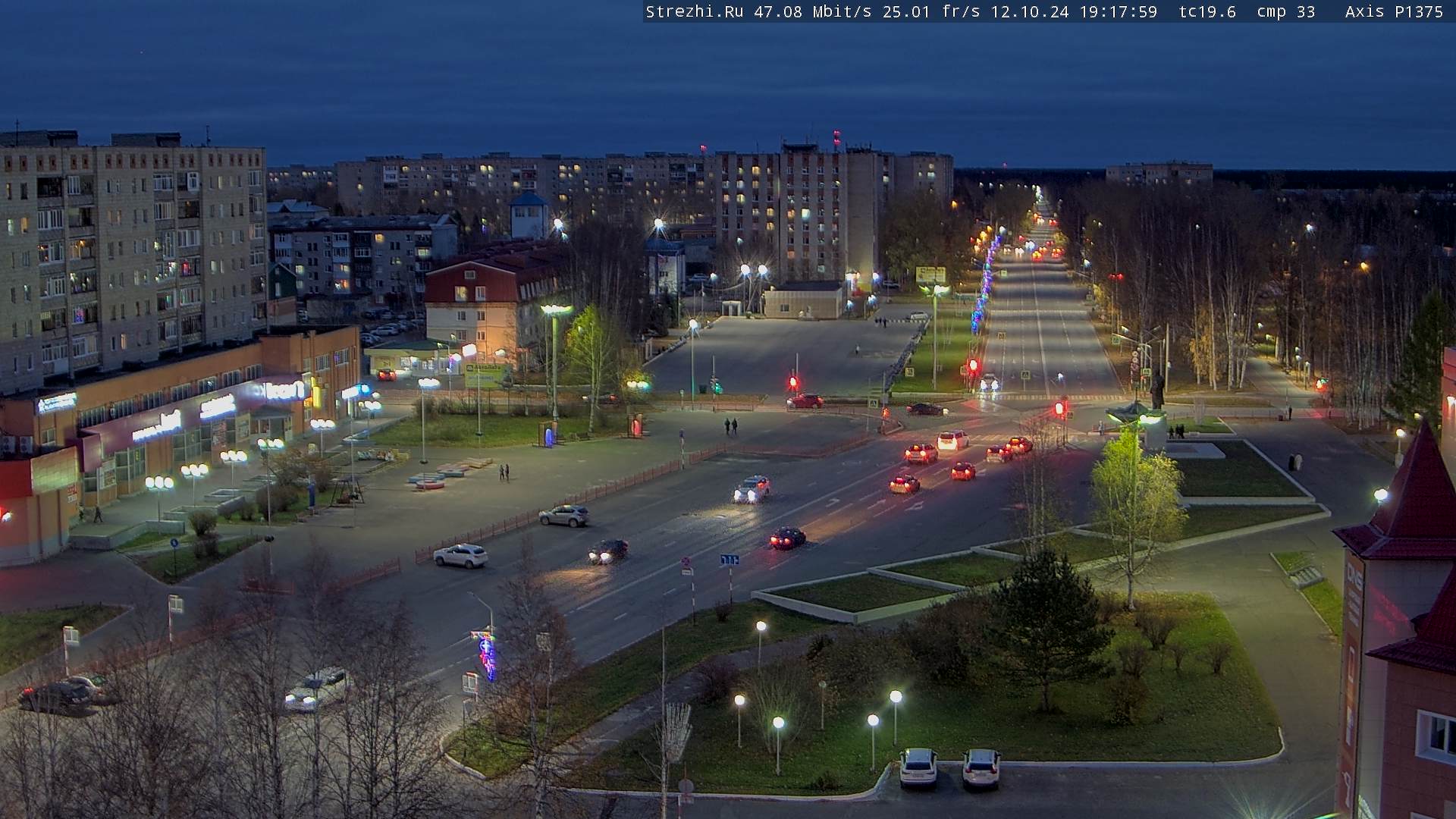Viewport: 1456px width, 819px height.
Task: Select the "tc19.6" overlay value
Action: [x=1207, y=11]
